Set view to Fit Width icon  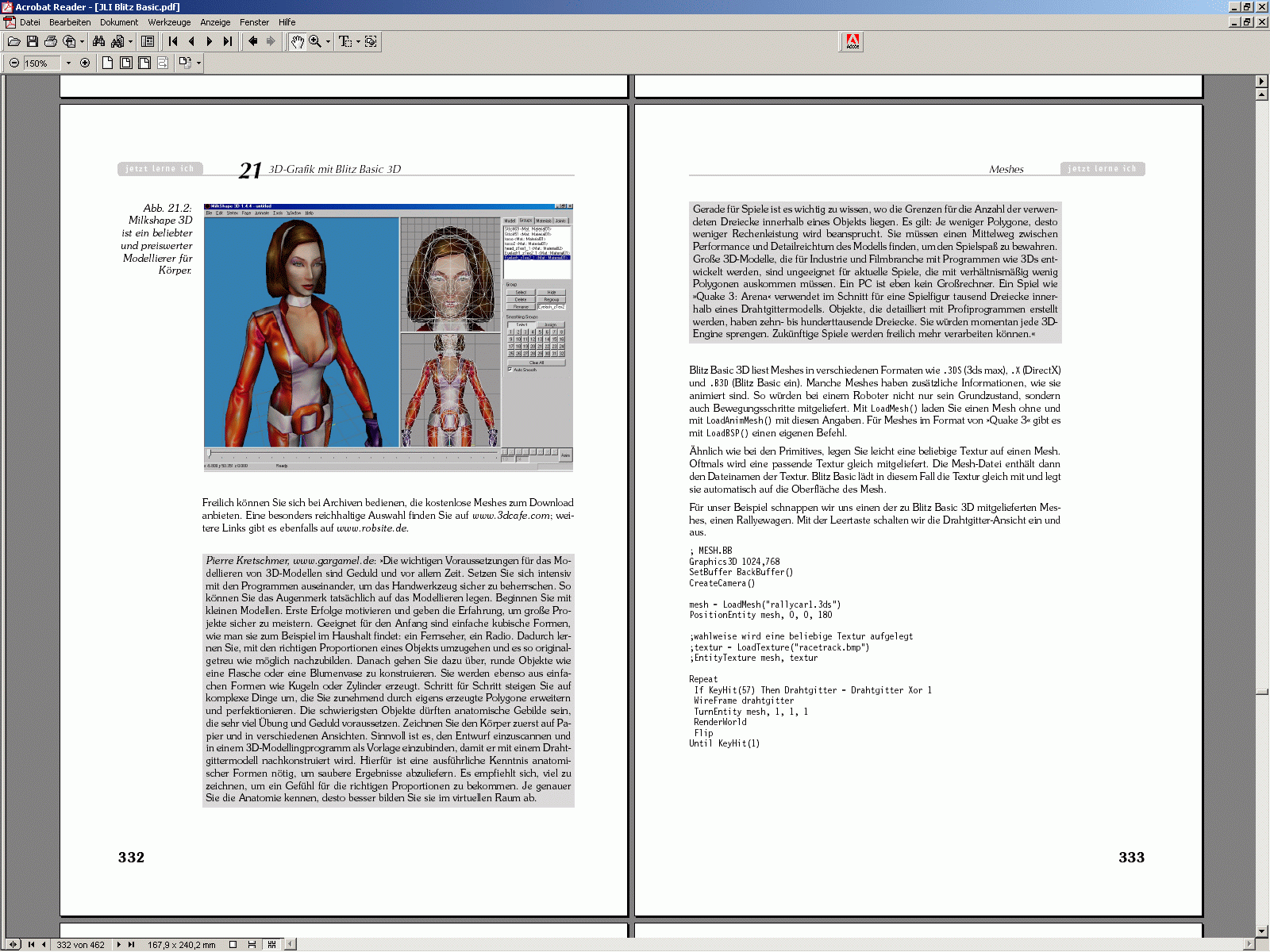coord(144,63)
